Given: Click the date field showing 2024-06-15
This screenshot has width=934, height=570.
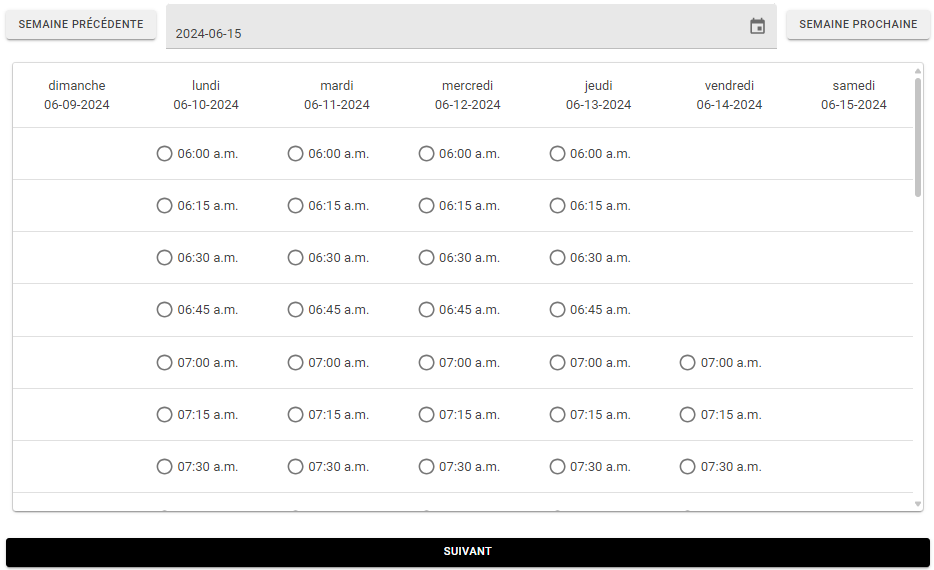Looking at the screenshot, I should 471,27.
